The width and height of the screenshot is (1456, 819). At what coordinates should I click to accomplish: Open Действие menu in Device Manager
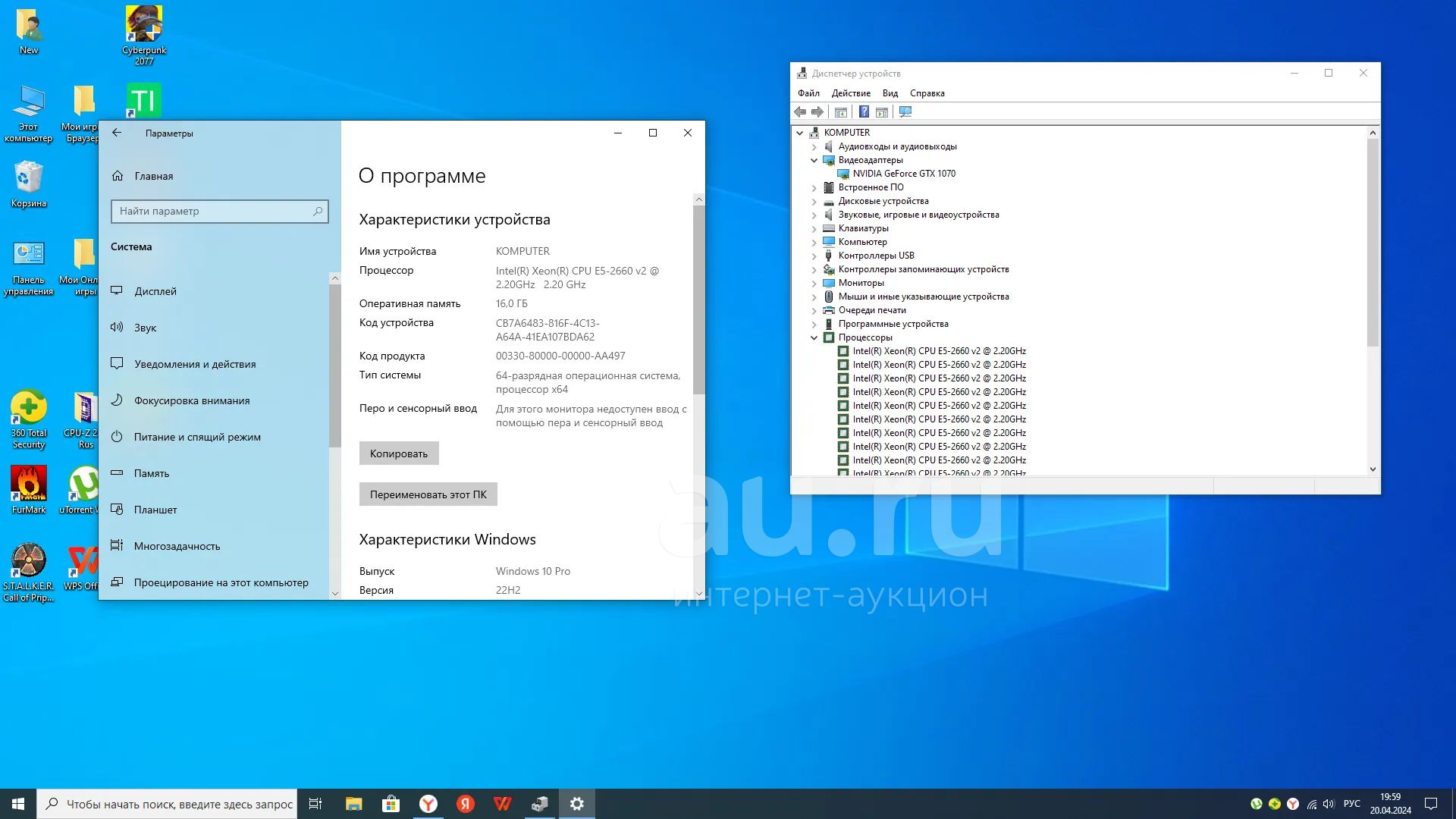(851, 93)
